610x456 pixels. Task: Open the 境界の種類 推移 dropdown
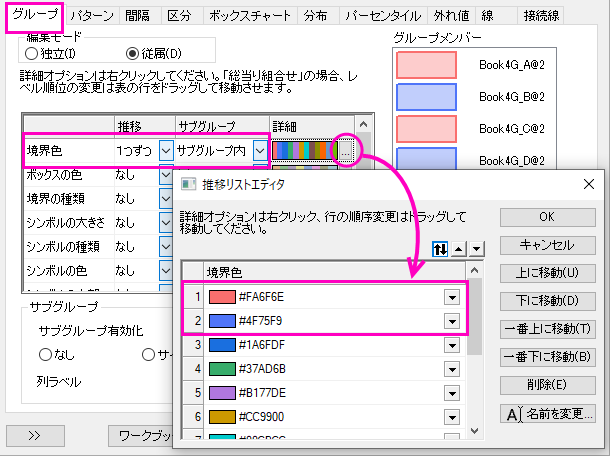(x=166, y=199)
